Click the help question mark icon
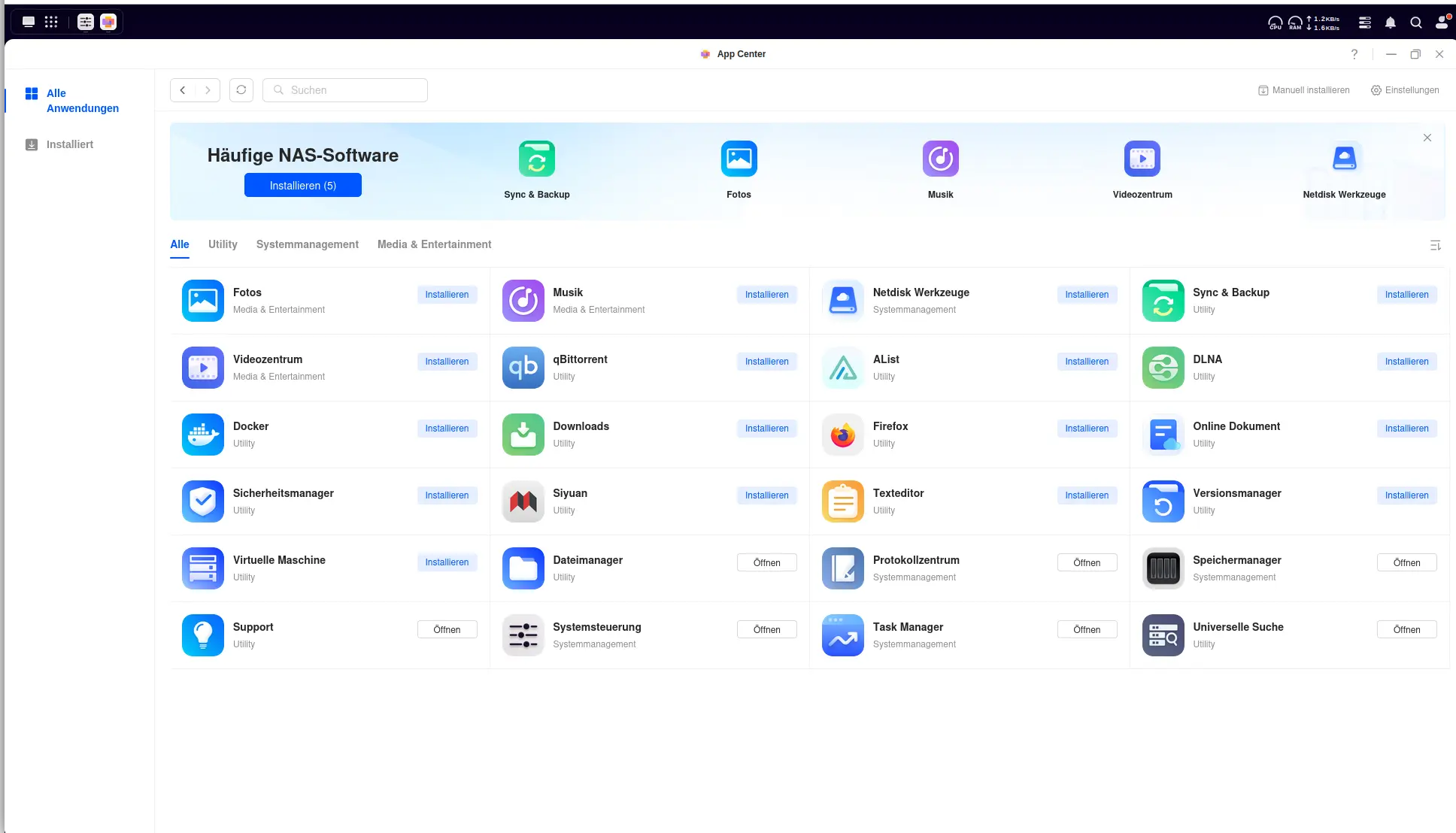This screenshot has width=1456, height=833. tap(1354, 54)
